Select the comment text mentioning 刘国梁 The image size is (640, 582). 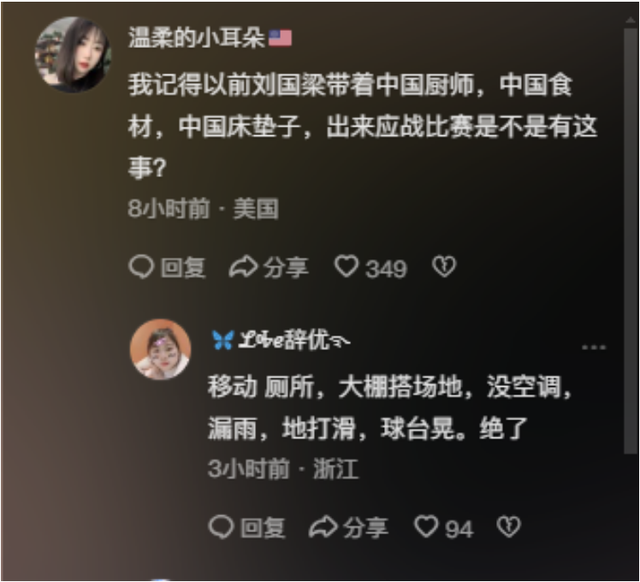pyautogui.click(x=362, y=127)
